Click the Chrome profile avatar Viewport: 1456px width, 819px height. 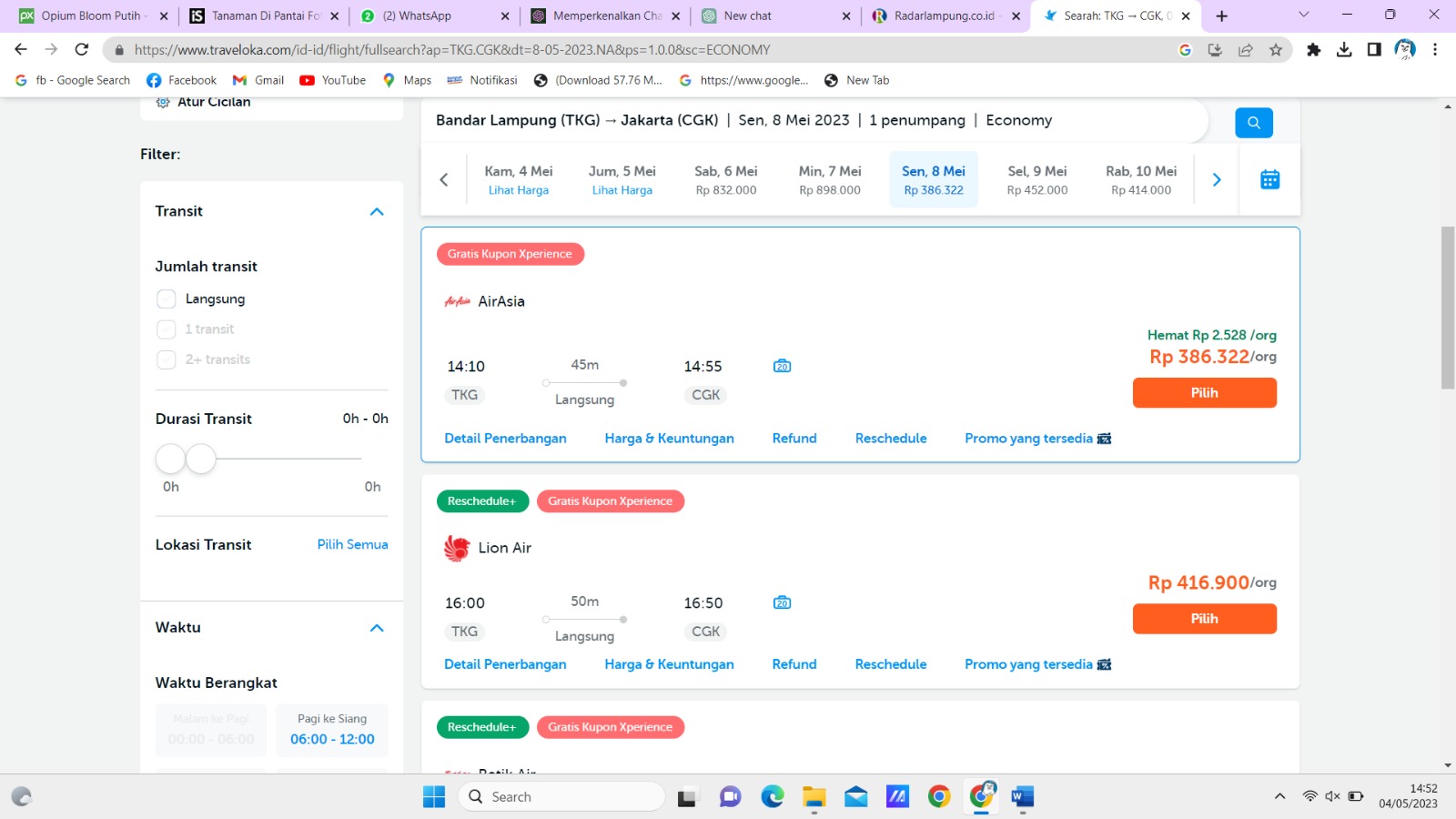(1405, 50)
